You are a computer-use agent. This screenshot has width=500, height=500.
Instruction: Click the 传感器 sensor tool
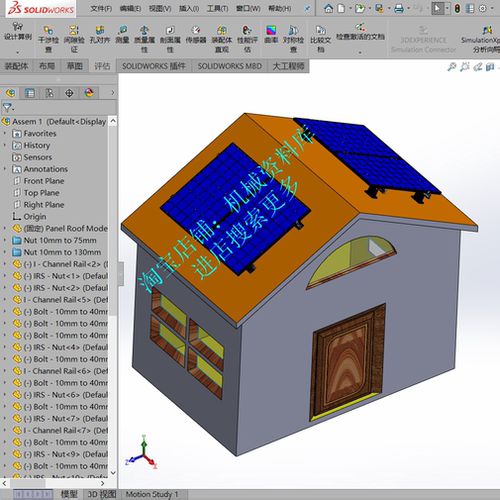(196, 35)
